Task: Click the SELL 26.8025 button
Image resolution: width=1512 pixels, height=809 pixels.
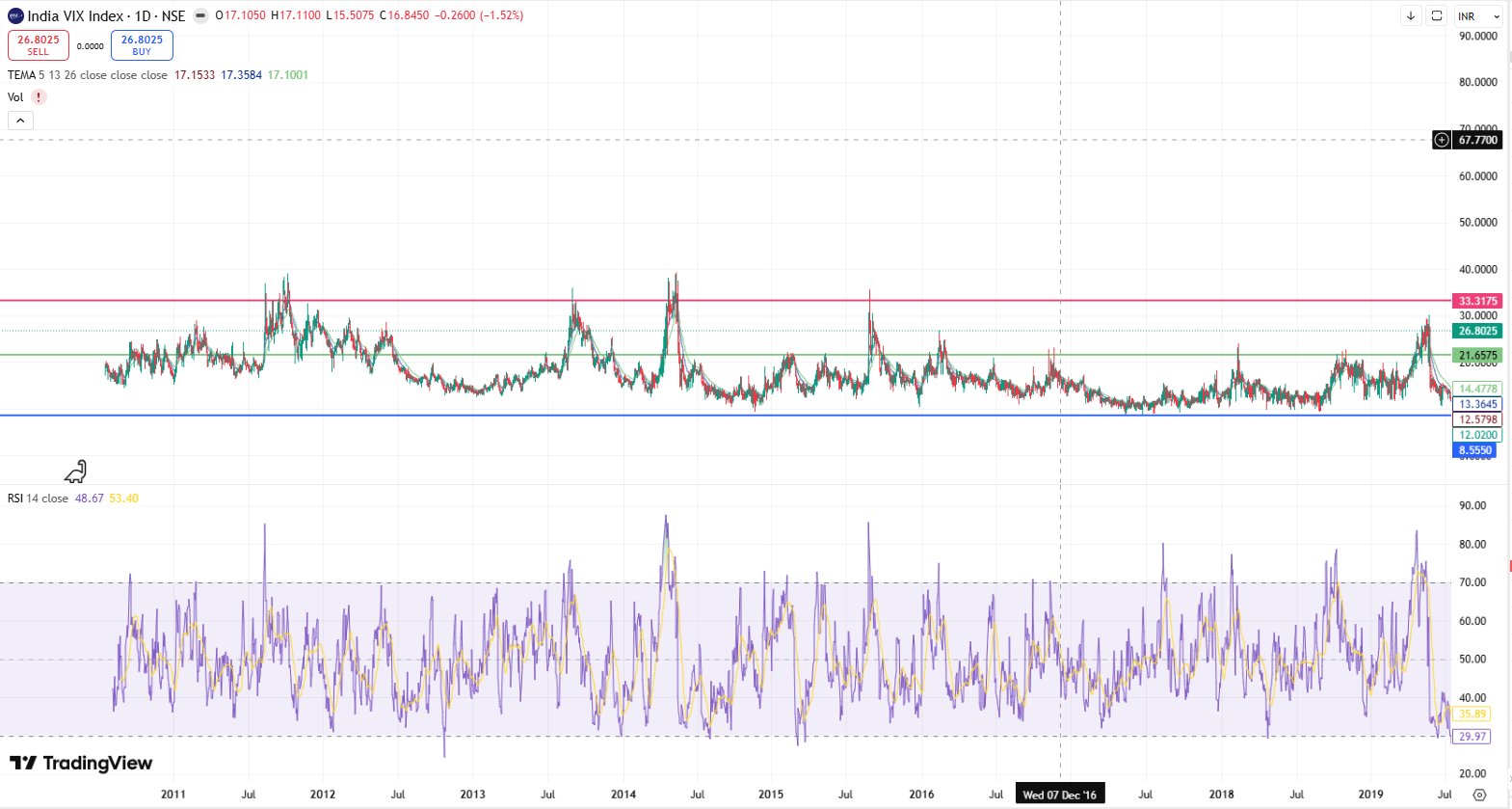Action: (x=39, y=45)
